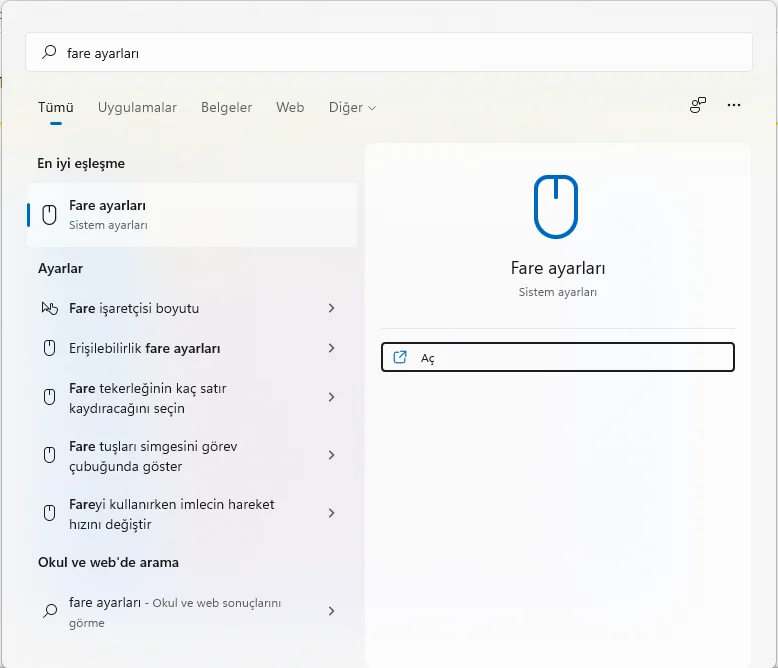Expand chevron for Erişilebilirlik fare ayarları

click(x=331, y=348)
